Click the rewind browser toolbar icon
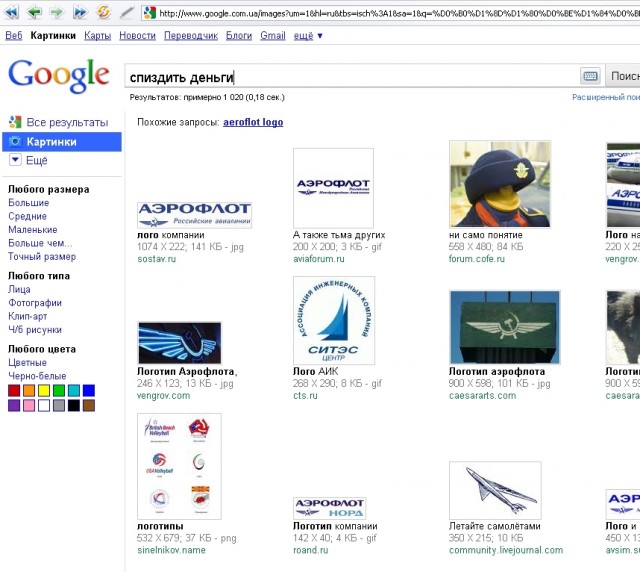The image size is (640, 572). (x=12, y=12)
